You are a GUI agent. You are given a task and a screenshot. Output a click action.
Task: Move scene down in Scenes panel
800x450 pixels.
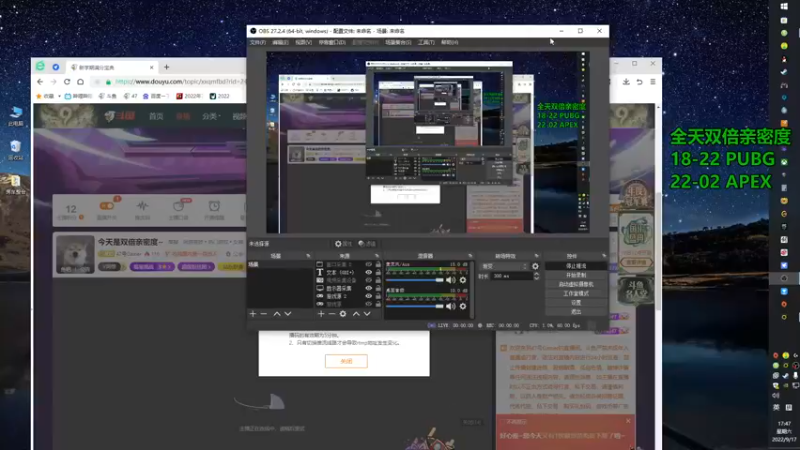tap(288, 314)
